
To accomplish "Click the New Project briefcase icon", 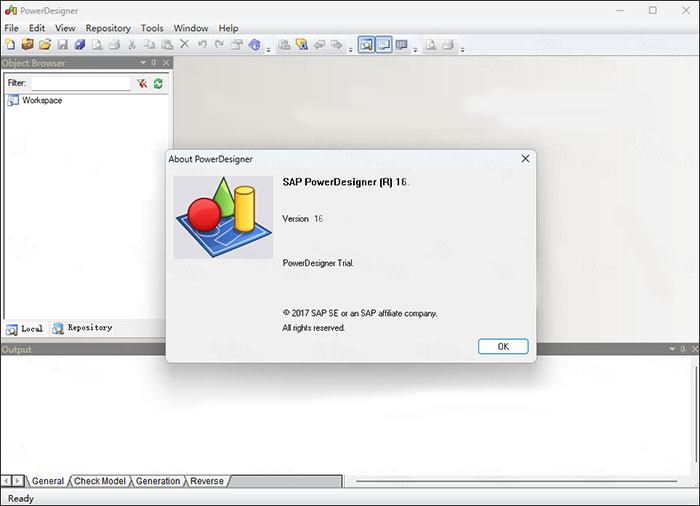I will click(x=28, y=45).
